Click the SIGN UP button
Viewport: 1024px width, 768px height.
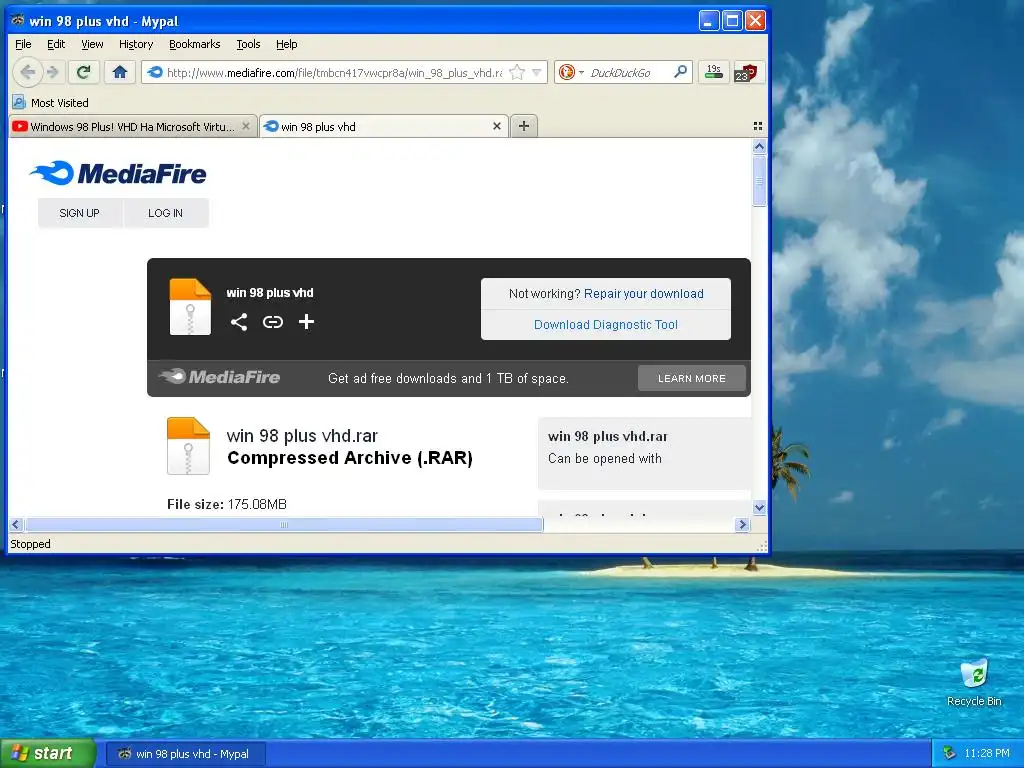(x=80, y=213)
